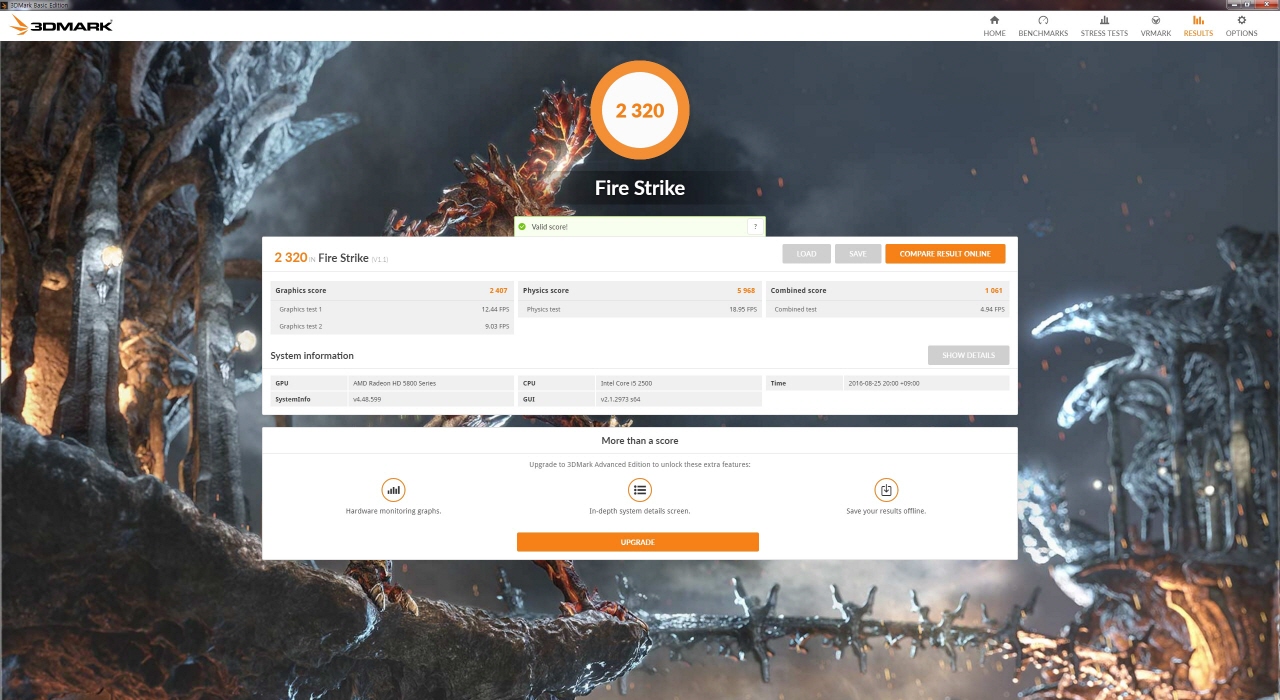
Task: Click the In-depth system details screen caption
Action: (x=640, y=511)
